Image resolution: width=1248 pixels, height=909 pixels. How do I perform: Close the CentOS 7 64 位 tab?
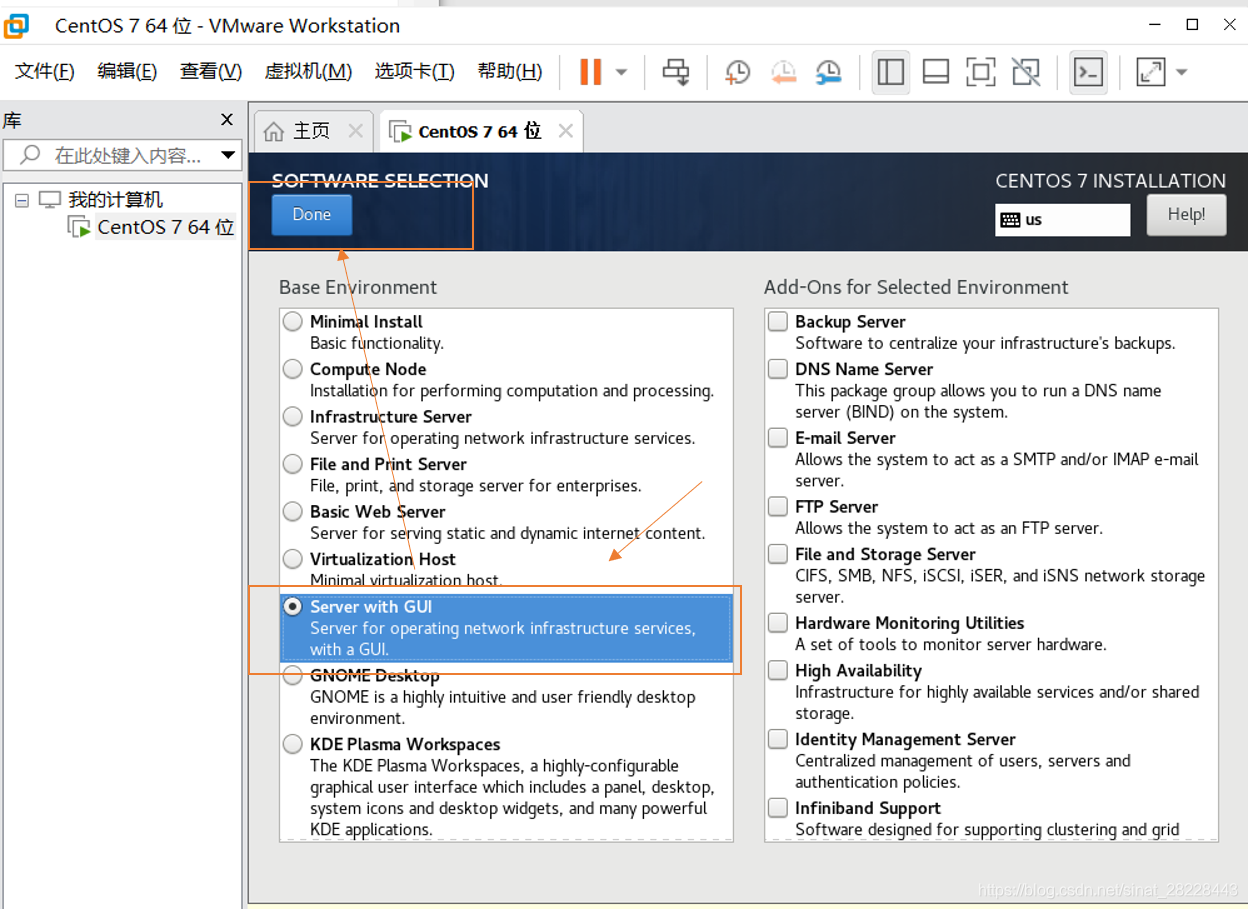(x=566, y=131)
